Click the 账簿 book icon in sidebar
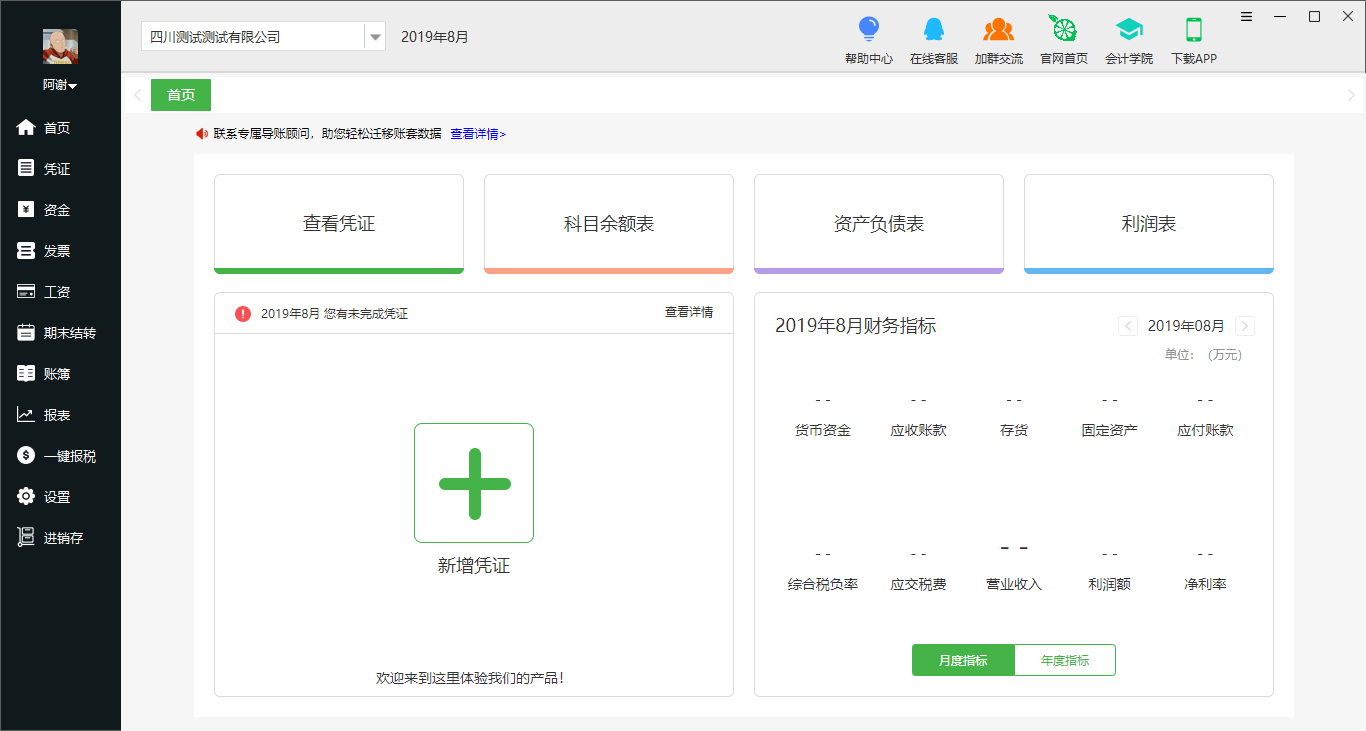1366x731 pixels. (26, 373)
